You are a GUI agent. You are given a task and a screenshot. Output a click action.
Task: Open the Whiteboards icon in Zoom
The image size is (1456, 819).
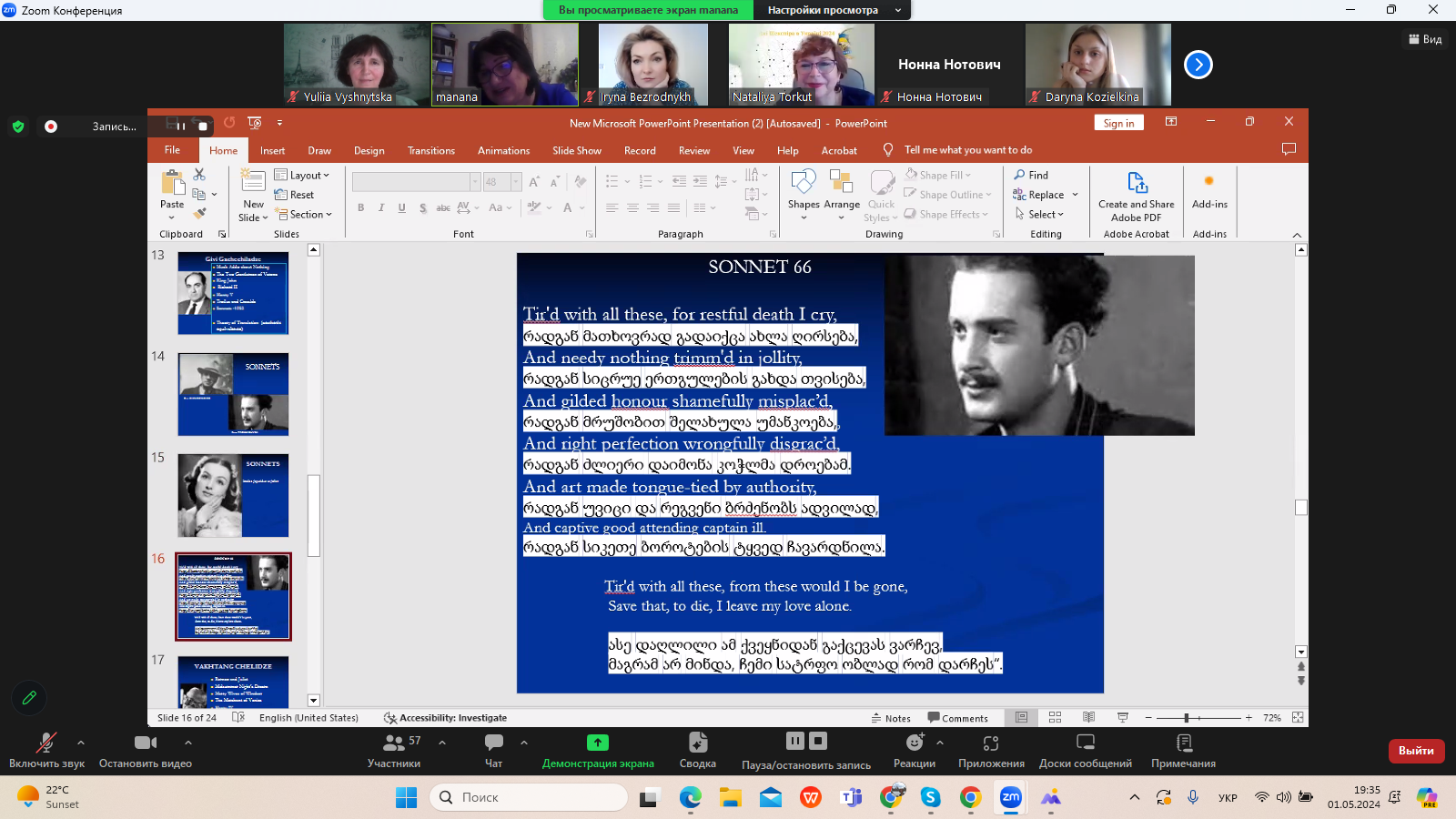coord(1085,743)
